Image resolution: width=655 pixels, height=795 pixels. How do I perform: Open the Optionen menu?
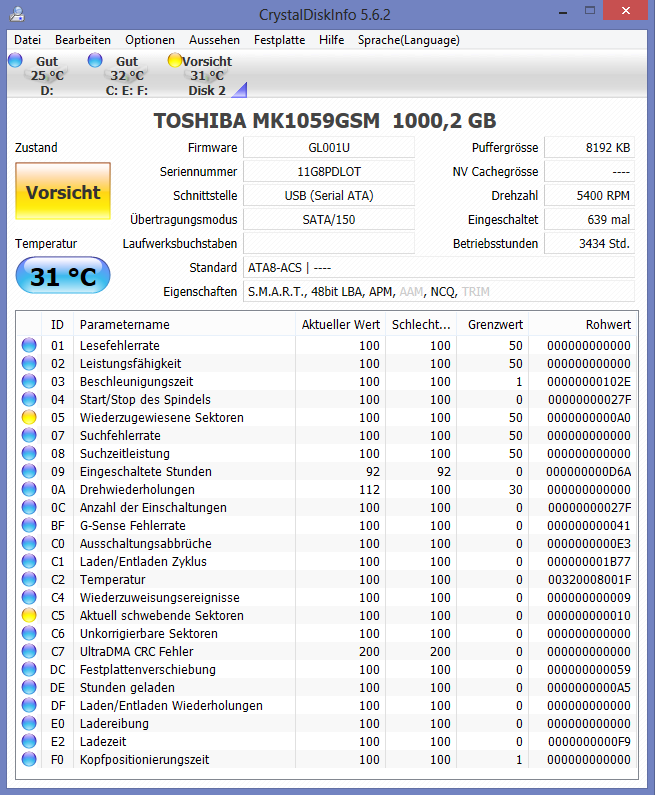tap(150, 40)
